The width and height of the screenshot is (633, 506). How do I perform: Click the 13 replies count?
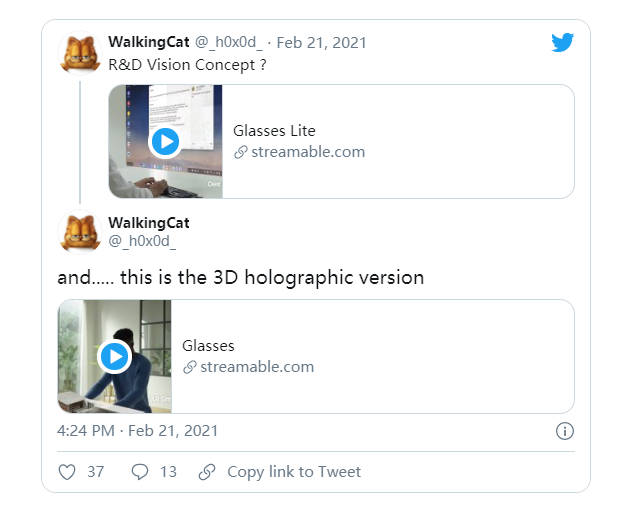click(x=167, y=471)
